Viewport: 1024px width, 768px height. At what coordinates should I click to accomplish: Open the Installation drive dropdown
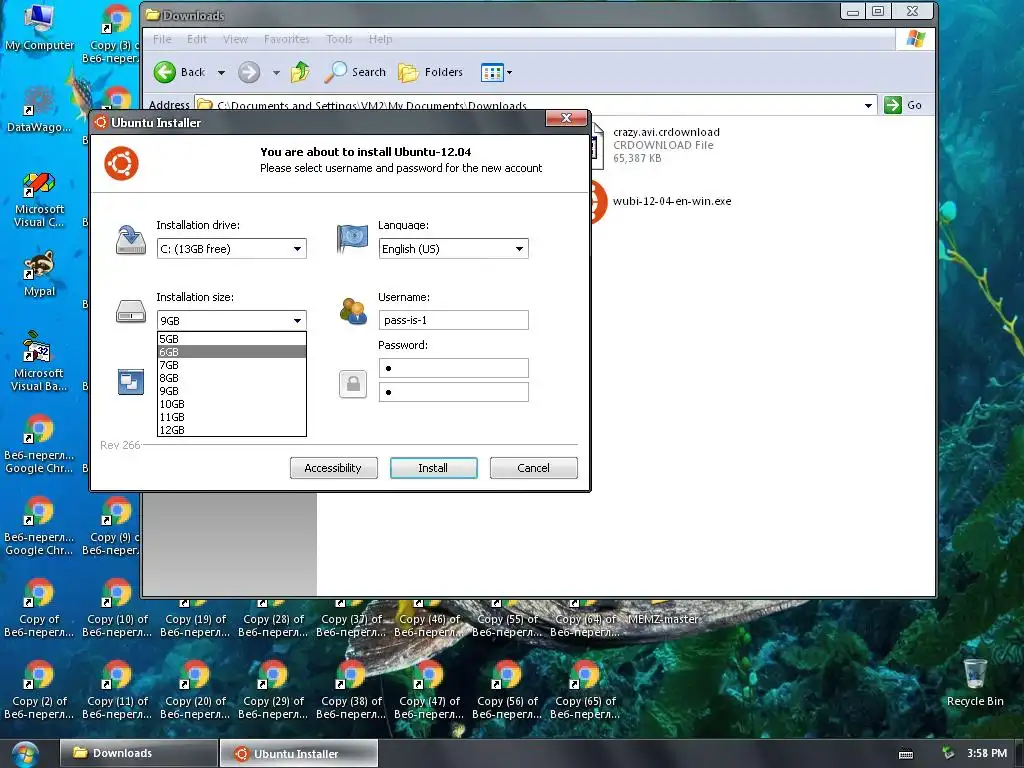(x=232, y=249)
